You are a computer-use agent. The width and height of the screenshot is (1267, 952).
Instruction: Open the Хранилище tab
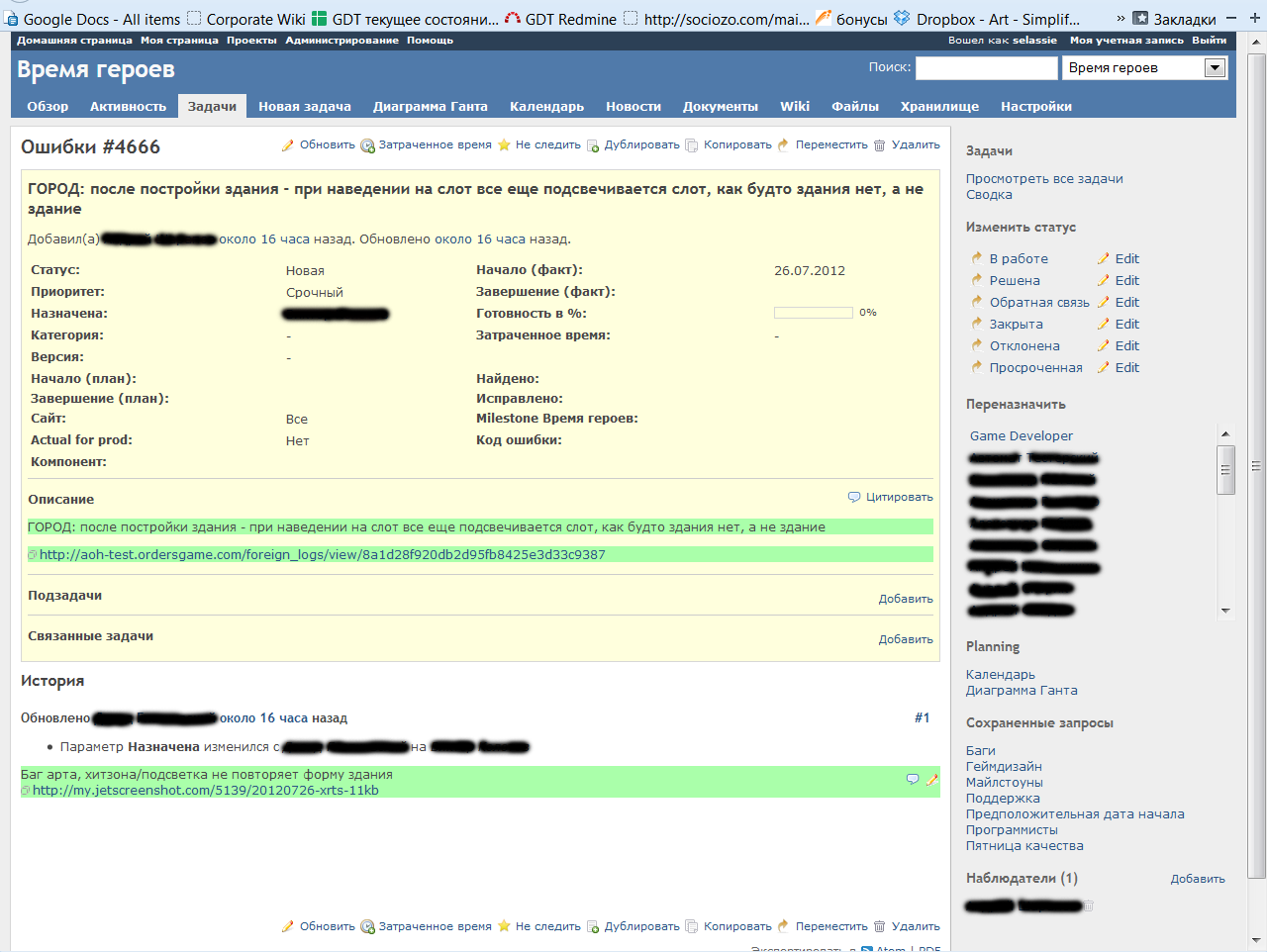coord(939,107)
